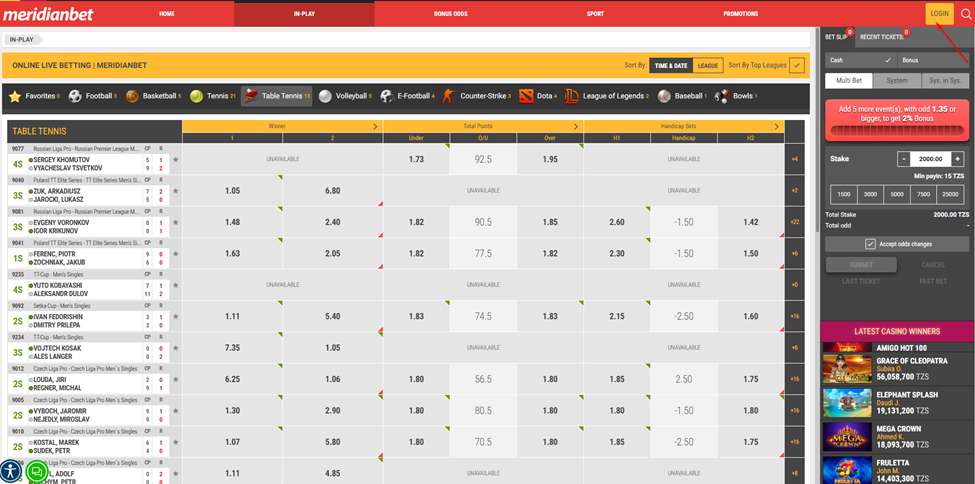Select Football sport filter

click(93, 96)
